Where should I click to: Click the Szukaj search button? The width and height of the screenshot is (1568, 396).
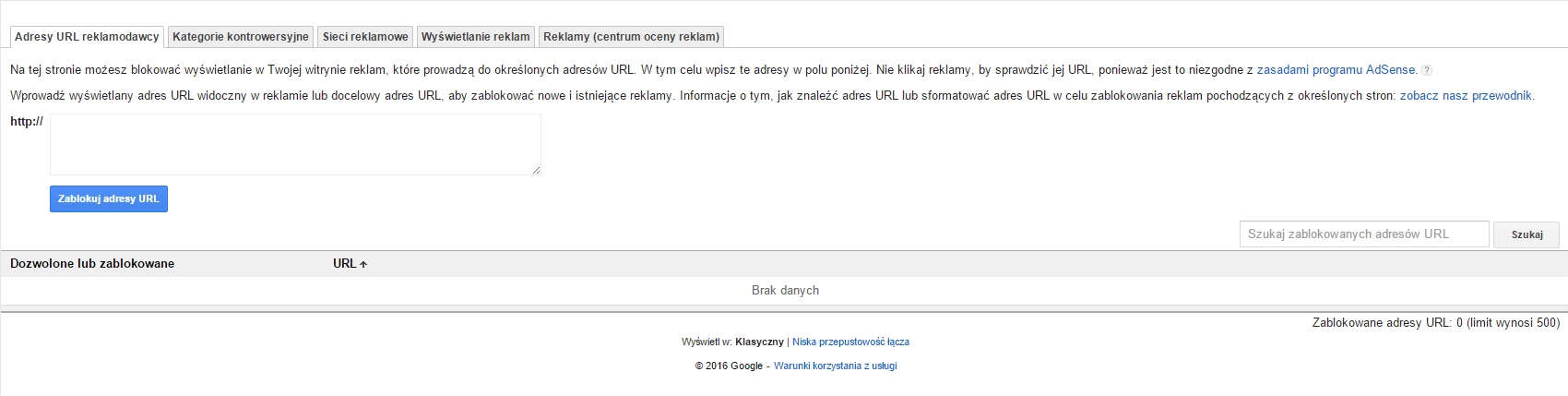point(1526,234)
